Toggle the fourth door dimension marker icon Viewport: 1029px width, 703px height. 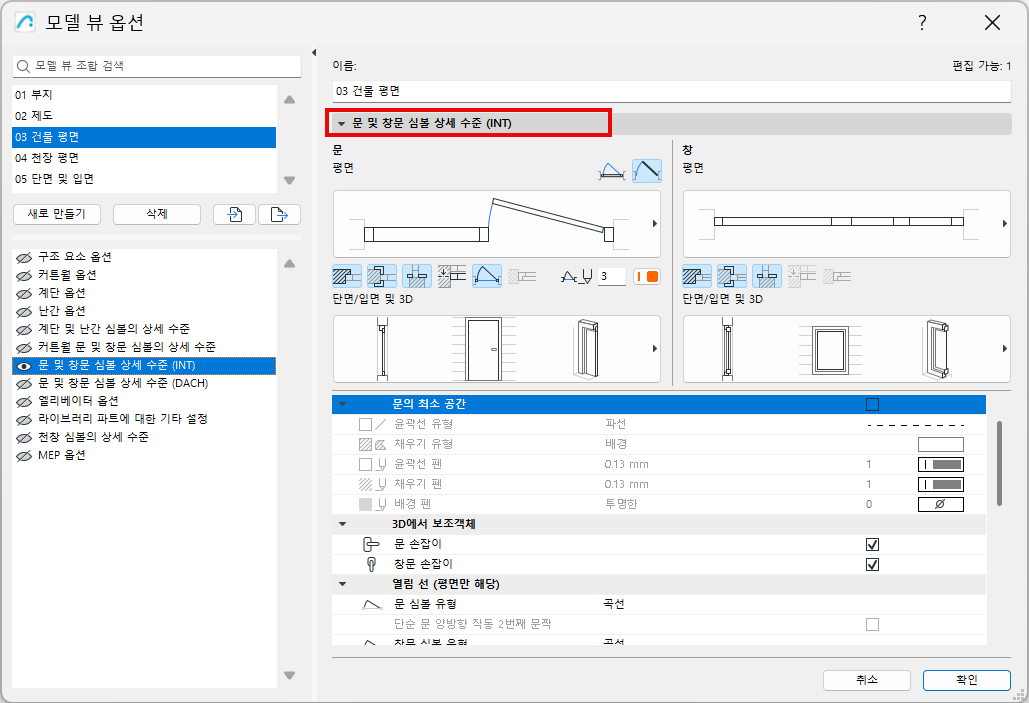click(x=452, y=276)
